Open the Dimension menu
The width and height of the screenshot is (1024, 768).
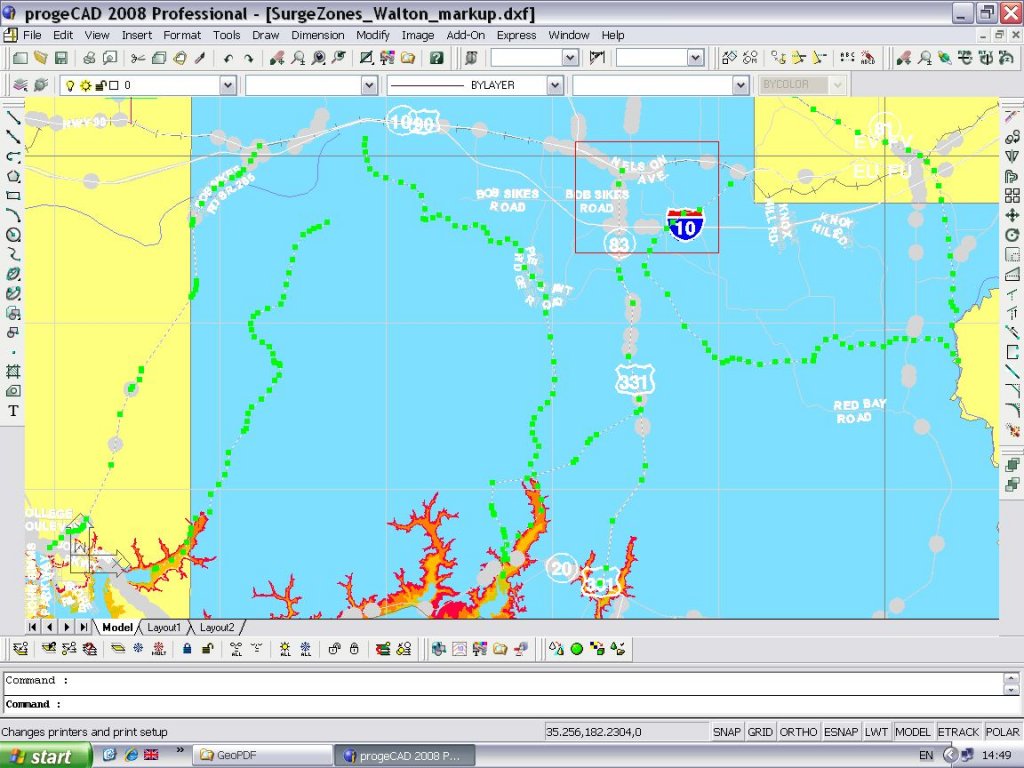click(318, 35)
